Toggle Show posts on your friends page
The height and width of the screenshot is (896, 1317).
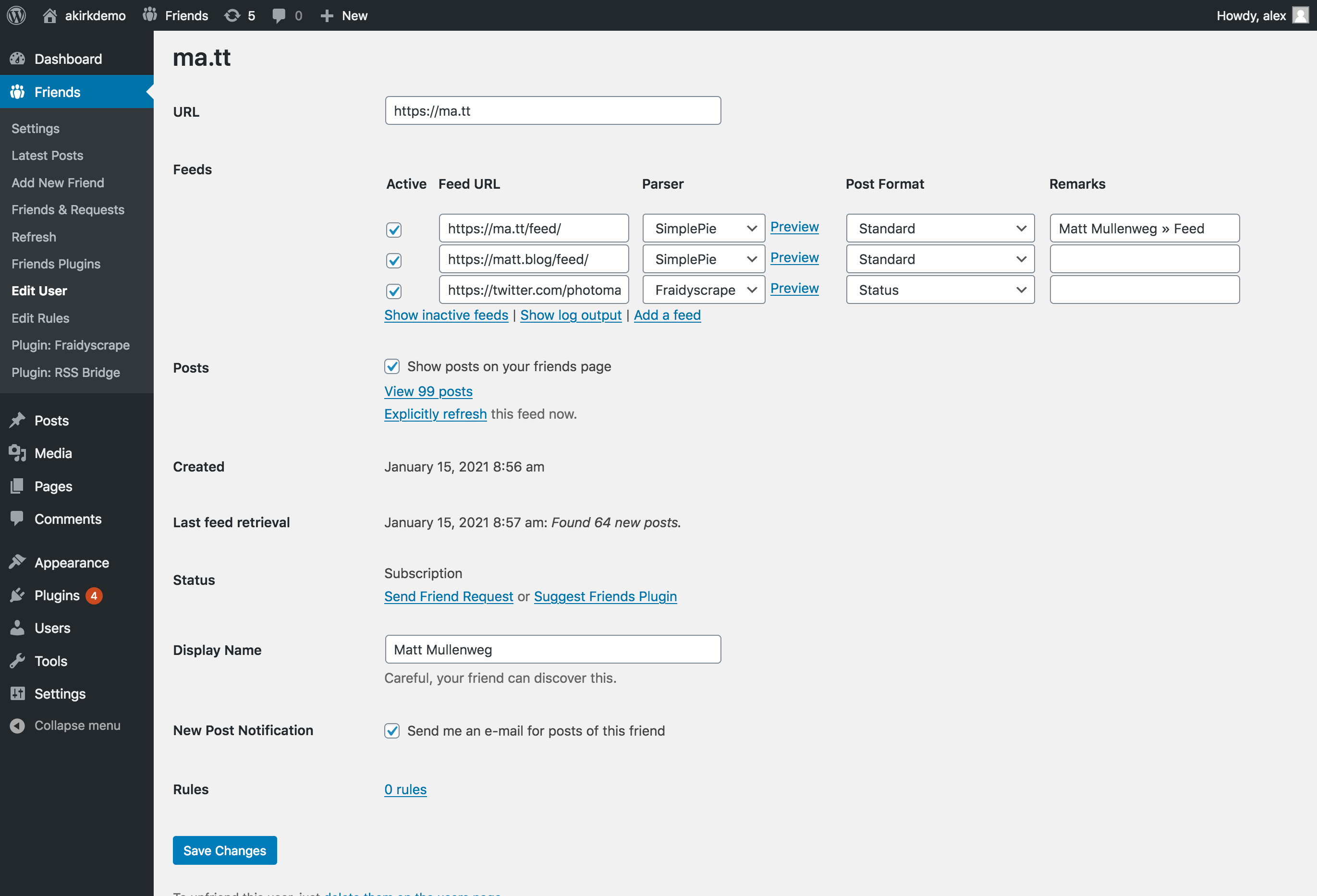click(392, 366)
